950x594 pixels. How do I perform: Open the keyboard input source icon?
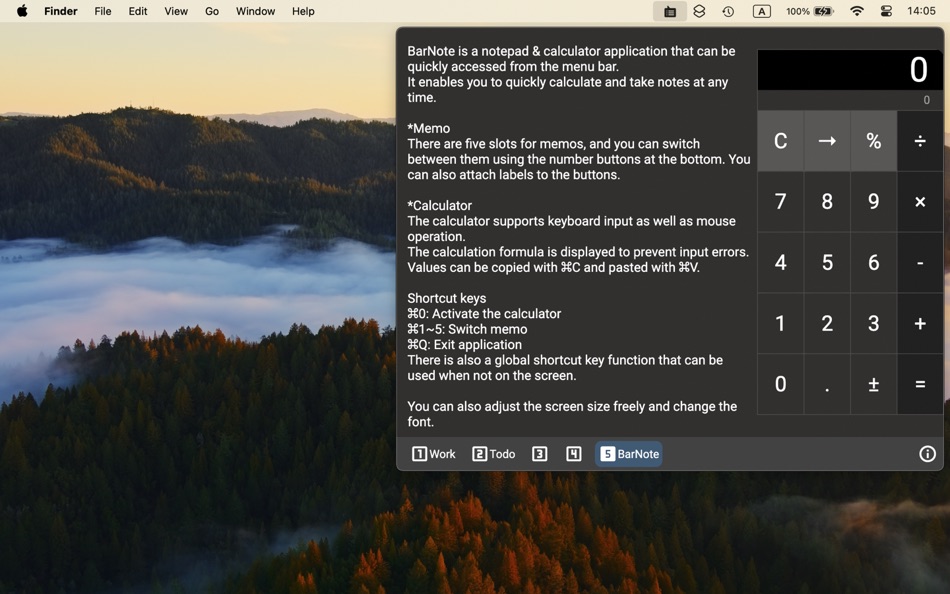762,11
